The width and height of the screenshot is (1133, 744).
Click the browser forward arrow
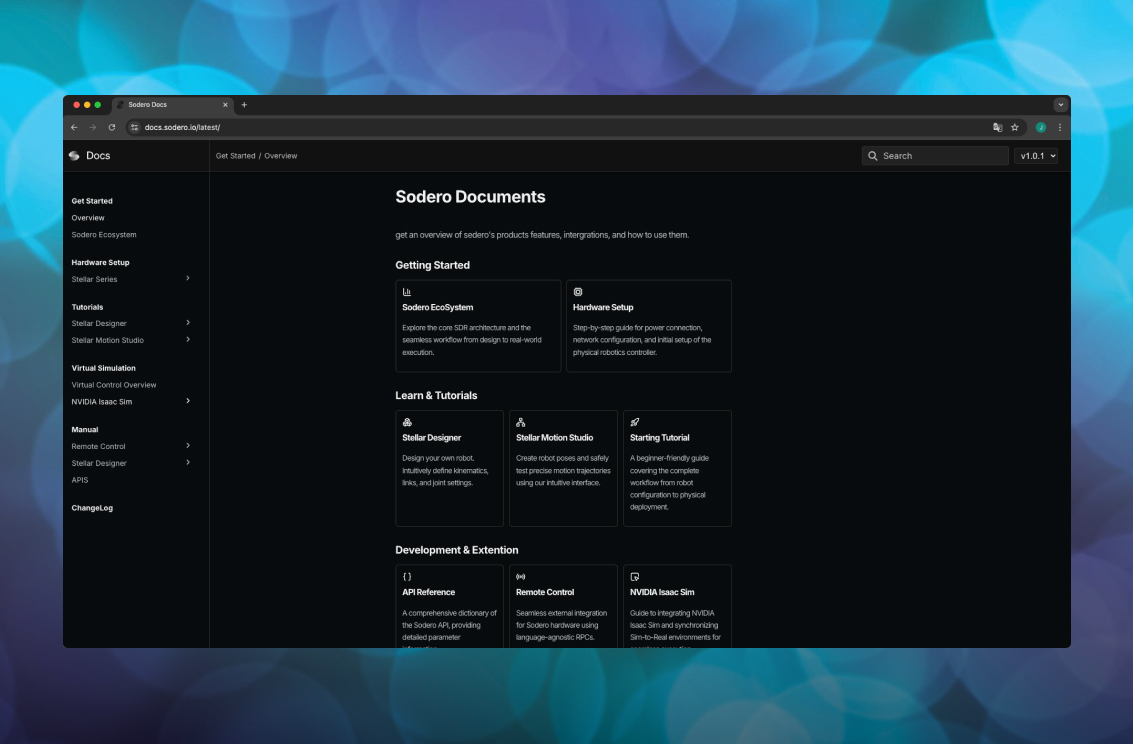92,127
